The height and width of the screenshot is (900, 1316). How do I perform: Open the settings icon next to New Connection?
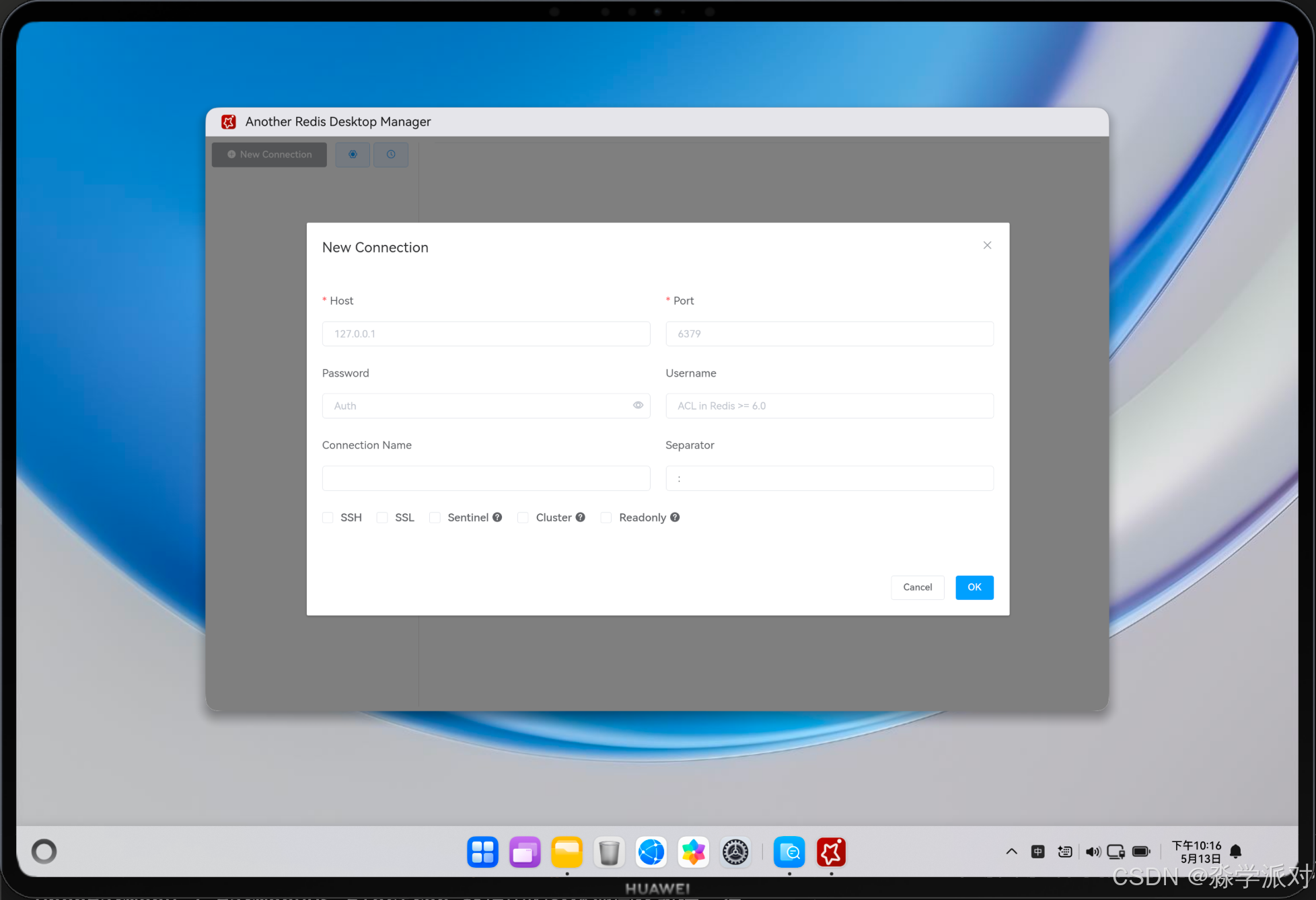353,154
